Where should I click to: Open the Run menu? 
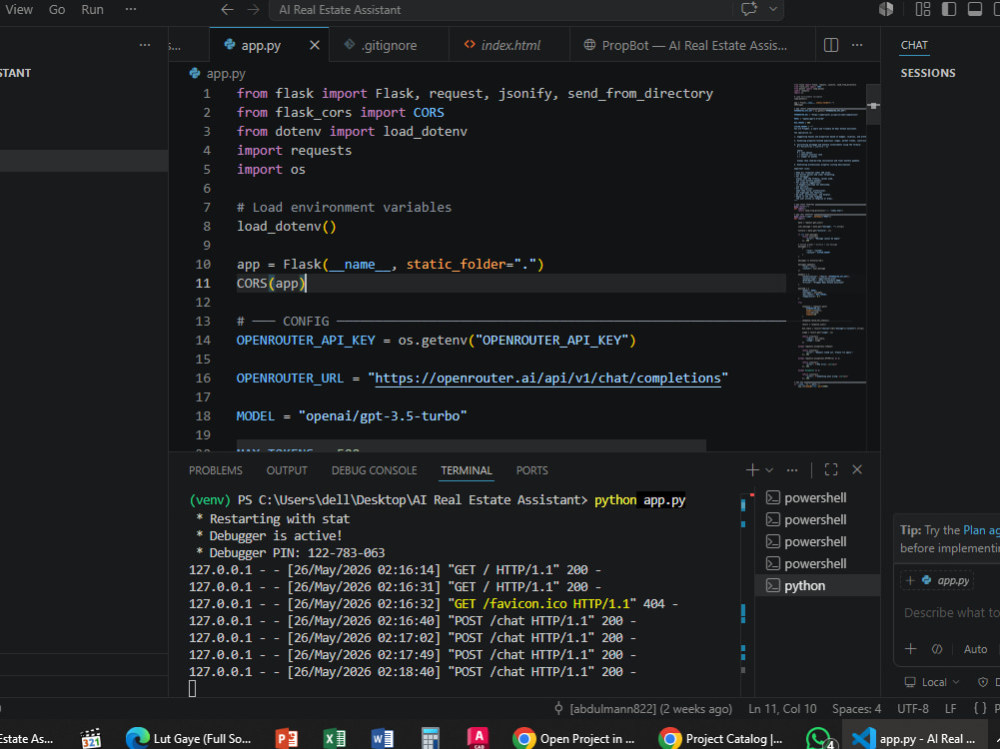[92, 10]
